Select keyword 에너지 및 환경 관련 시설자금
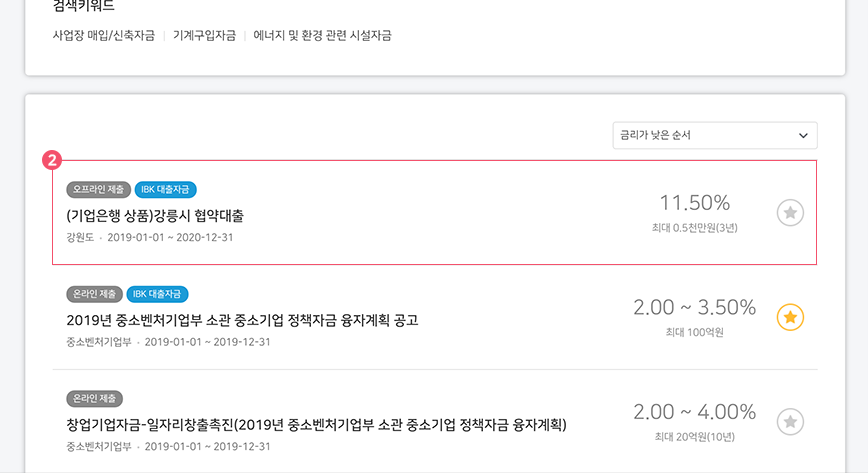868x473 pixels. tap(322, 35)
